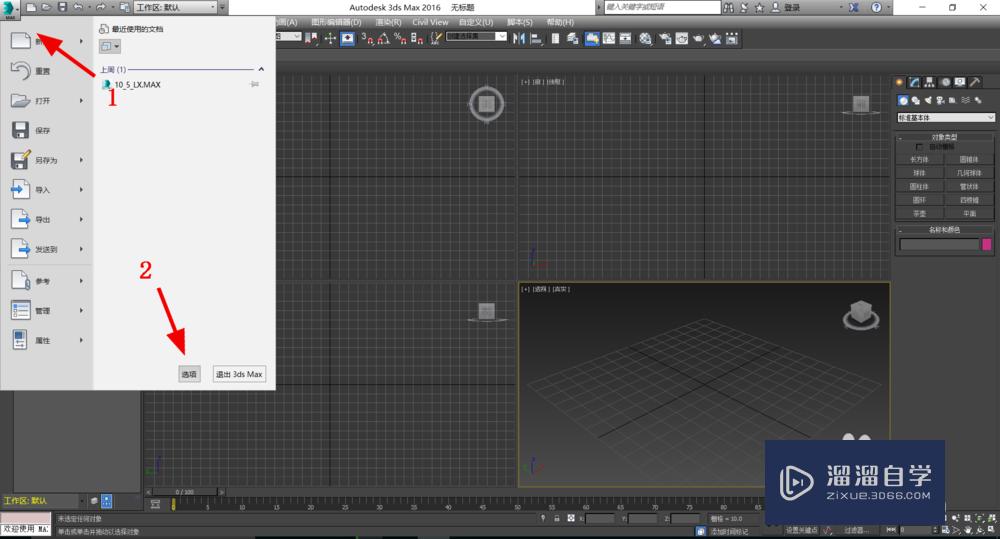Viewport: 1000px width, 539px height.
Task: Open the Workspace: Default dropdown in the title bar
Action: pyautogui.click(x=174, y=7)
